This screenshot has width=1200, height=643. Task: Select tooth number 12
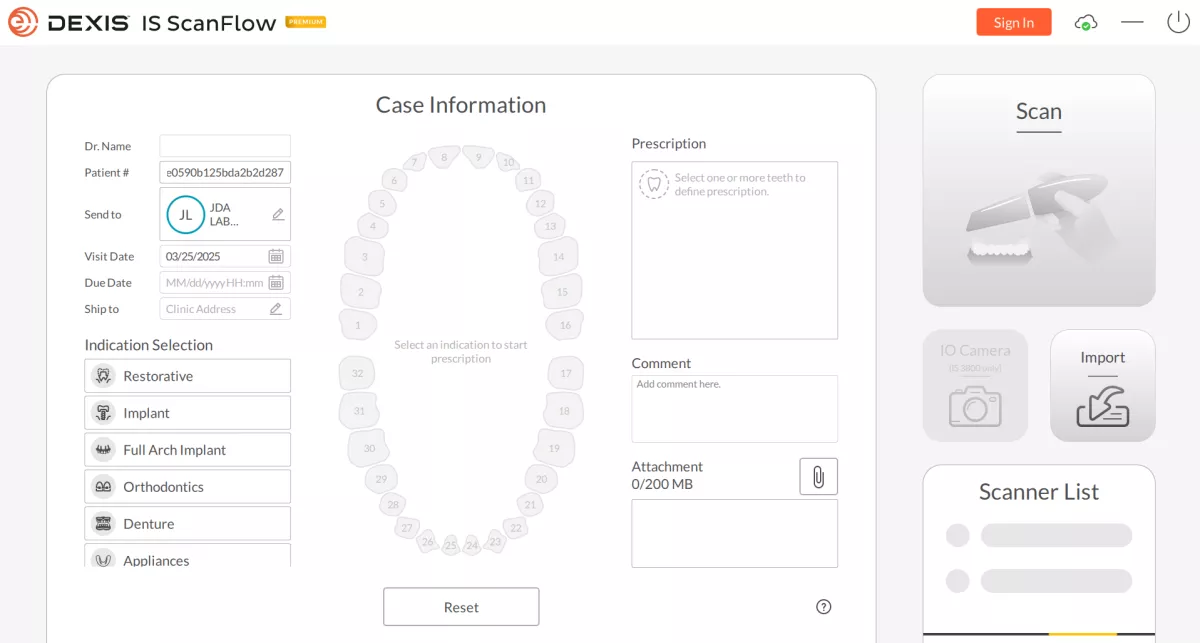[540, 203]
